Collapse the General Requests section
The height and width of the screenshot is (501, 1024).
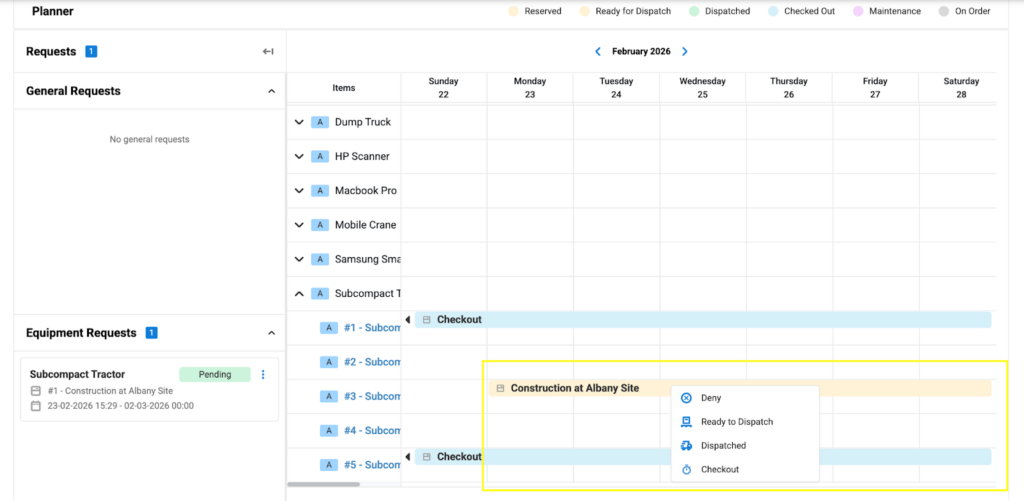click(271, 91)
